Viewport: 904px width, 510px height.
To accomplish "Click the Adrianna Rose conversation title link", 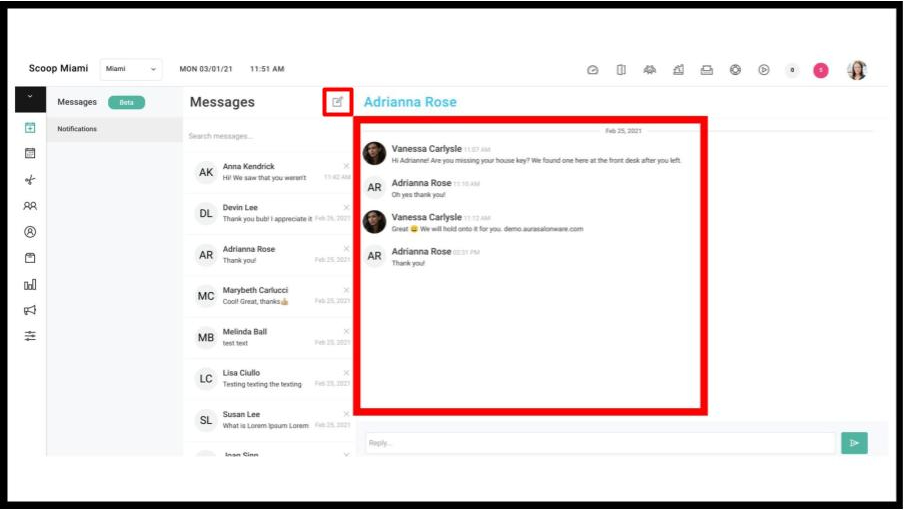I will pyautogui.click(x=410, y=102).
